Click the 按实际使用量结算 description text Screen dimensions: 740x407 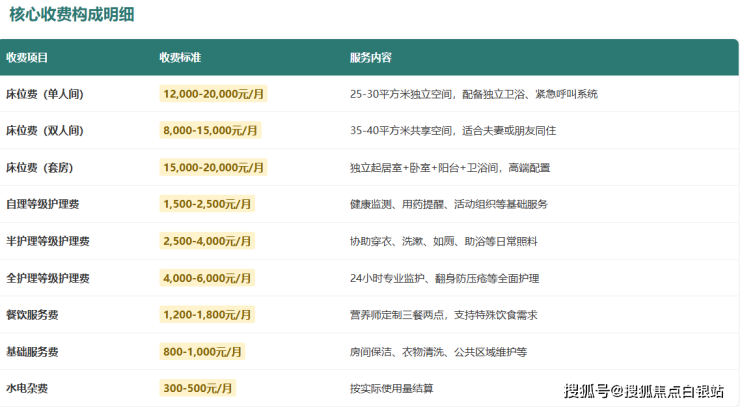(x=392, y=388)
